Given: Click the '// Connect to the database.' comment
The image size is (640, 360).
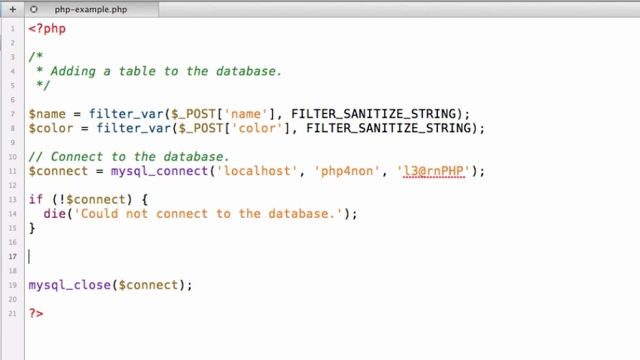Looking at the screenshot, I should (129, 157).
